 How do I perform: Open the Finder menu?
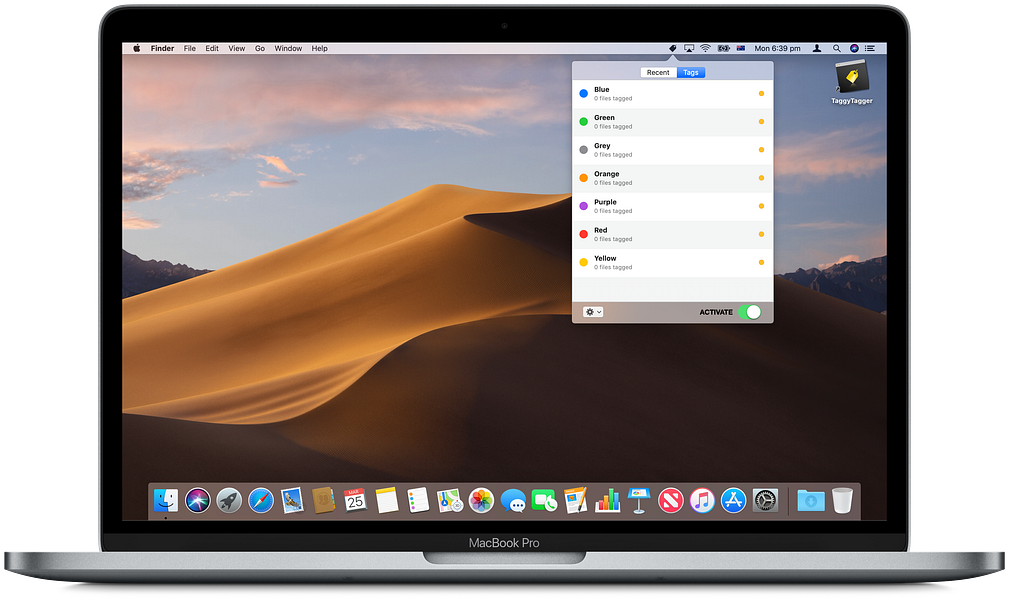162,48
